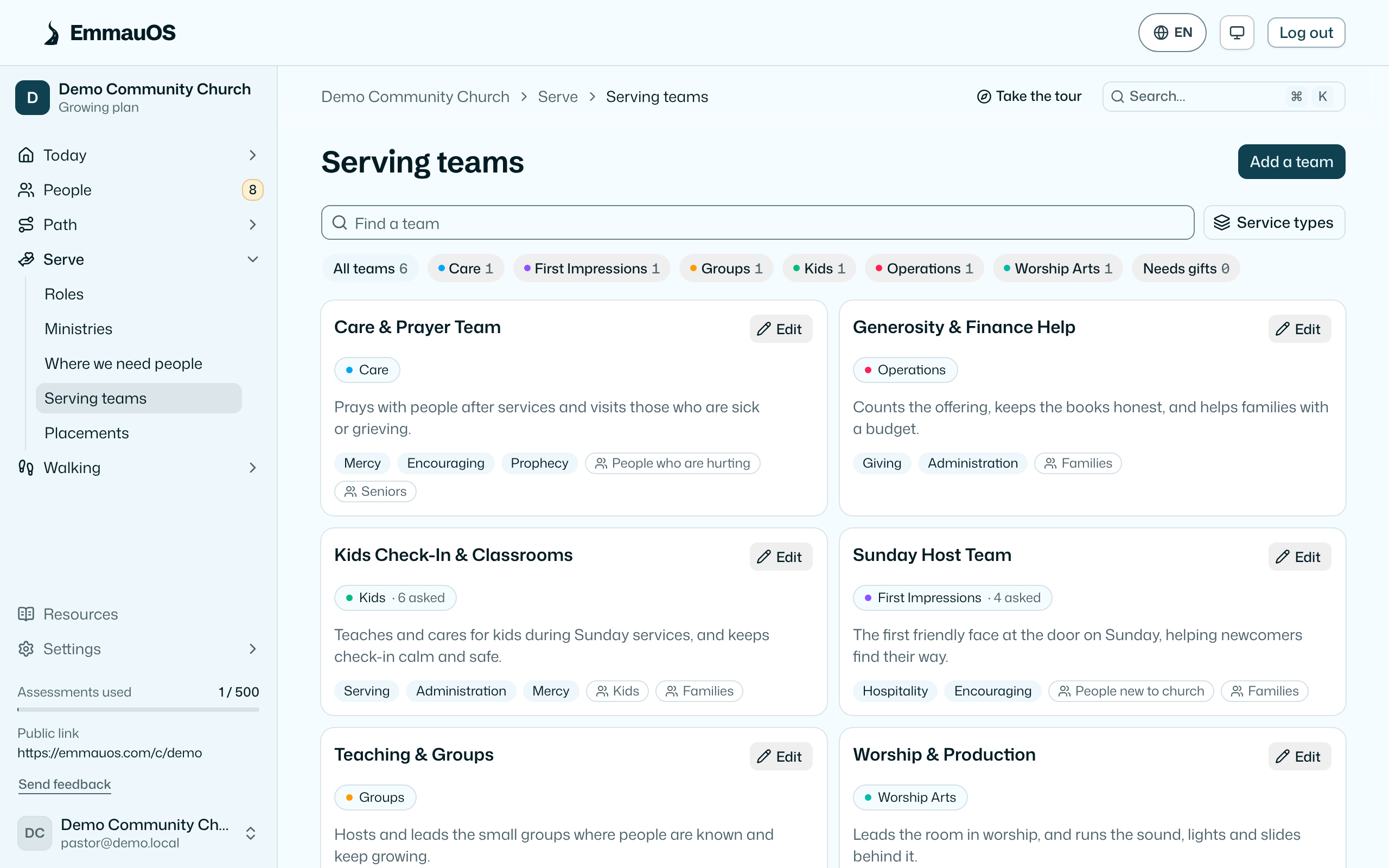Select the Needs gifts filter

tap(1186, 268)
